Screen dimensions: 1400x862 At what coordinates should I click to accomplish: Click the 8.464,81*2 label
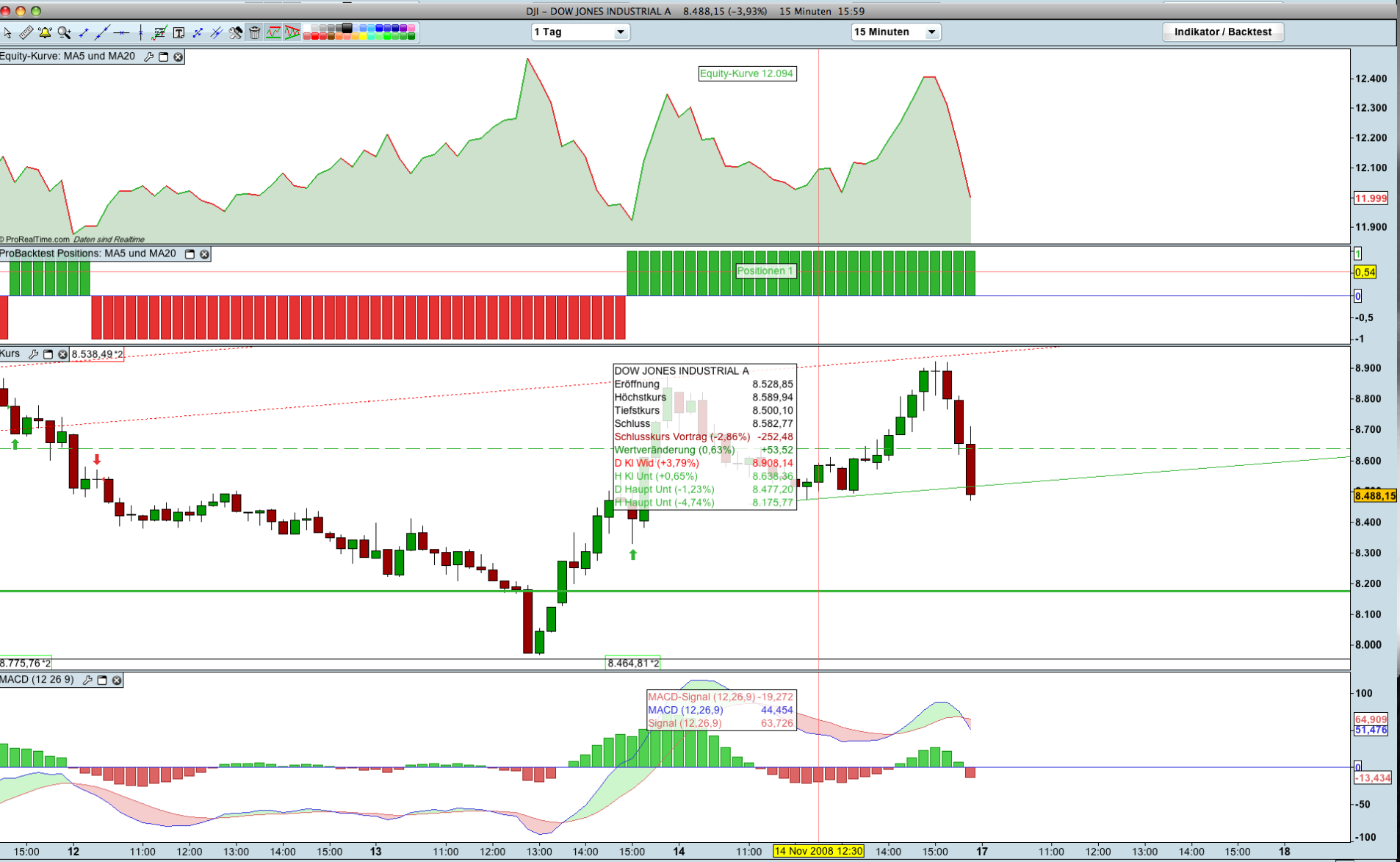(632, 663)
